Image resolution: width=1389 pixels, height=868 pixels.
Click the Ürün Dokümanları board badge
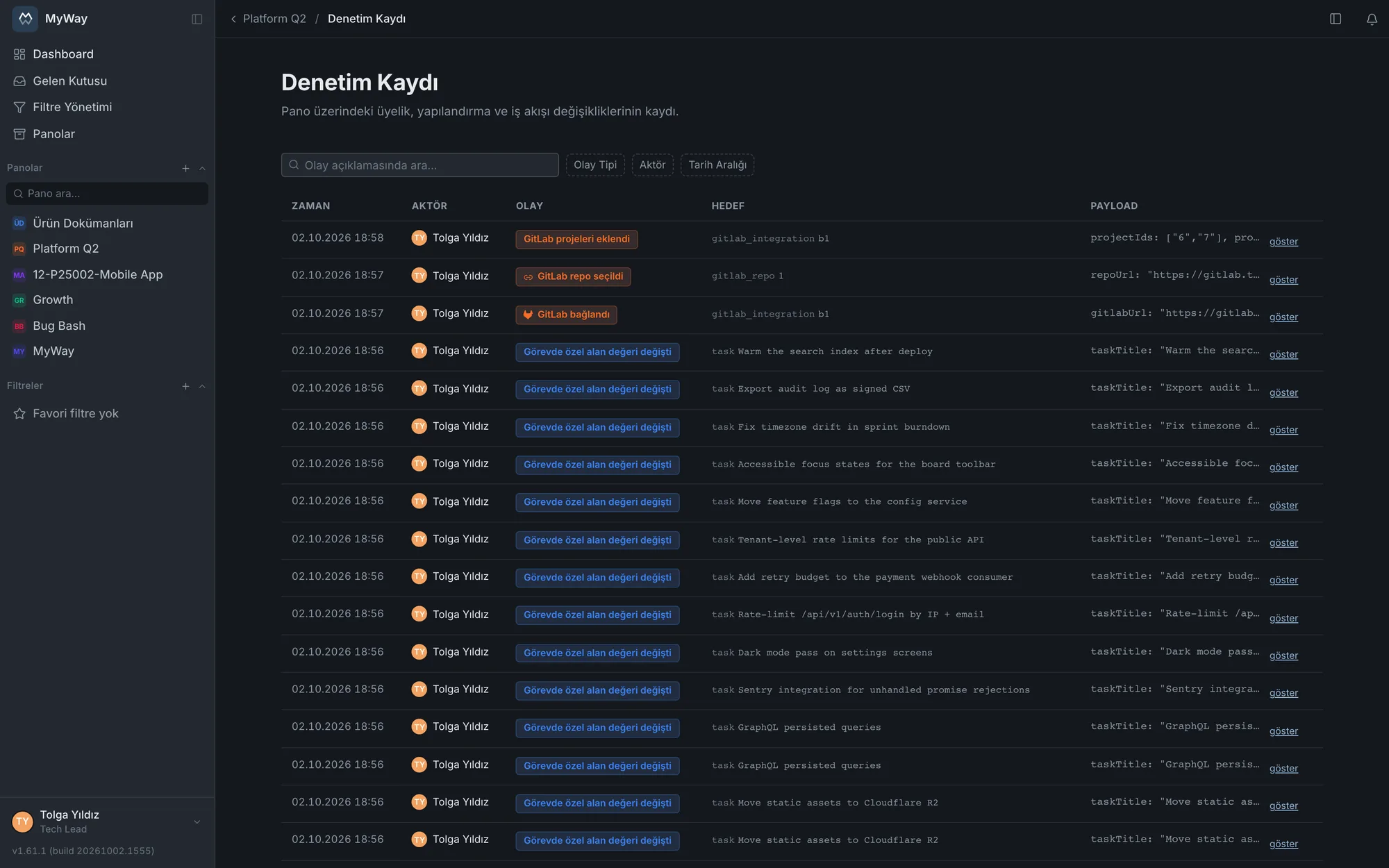pos(19,223)
